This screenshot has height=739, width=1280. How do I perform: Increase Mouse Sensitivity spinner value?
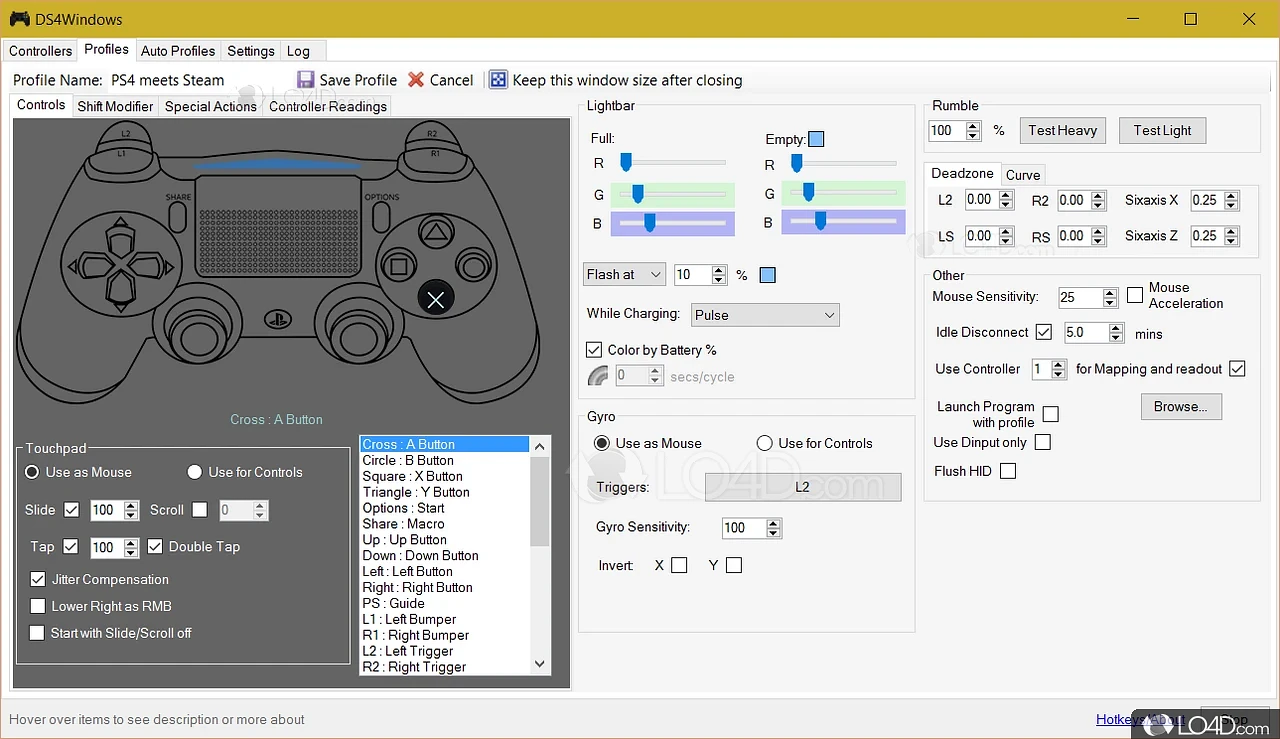pyautogui.click(x=1109, y=293)
